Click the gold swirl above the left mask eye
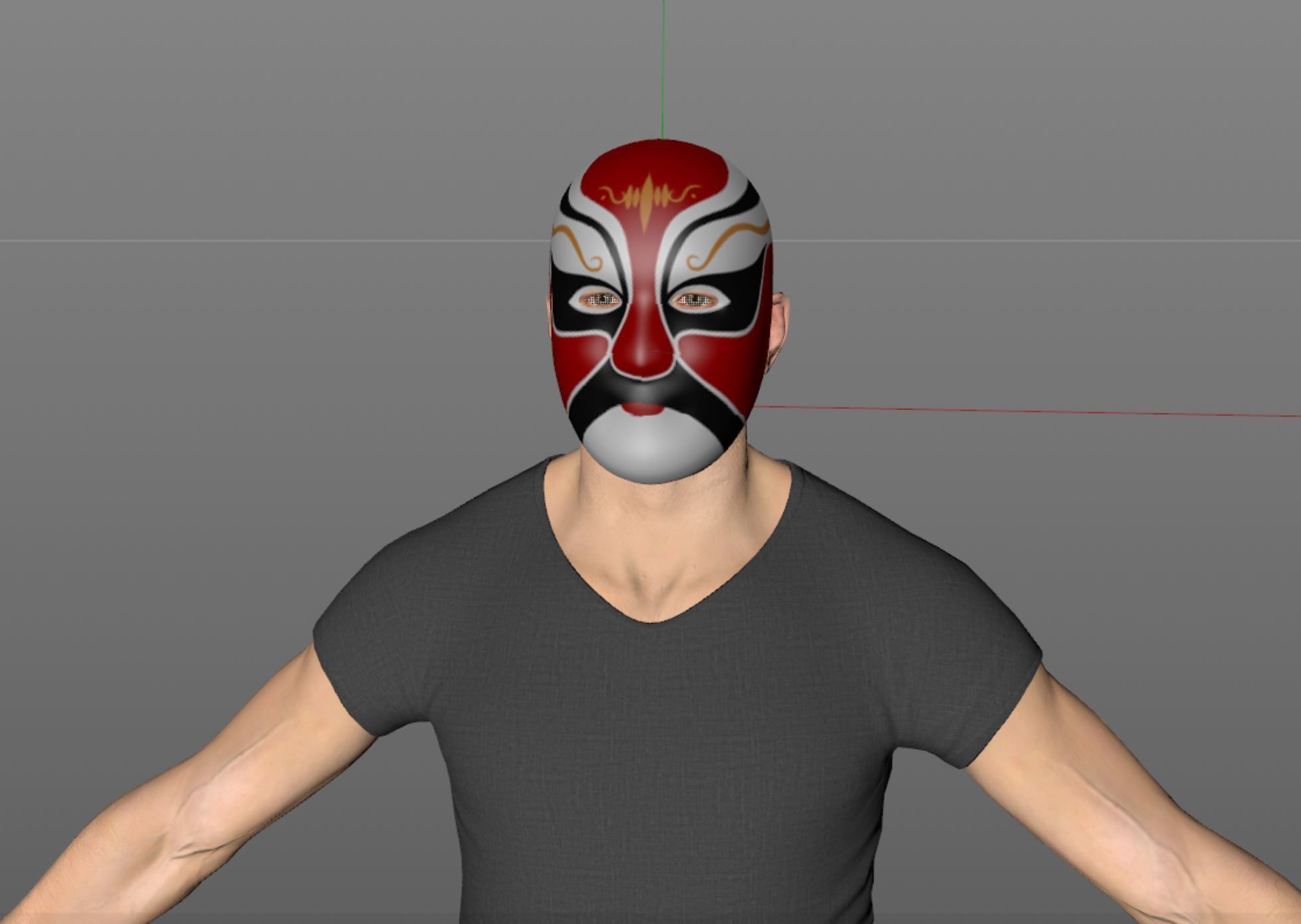Screen dimensions: 1301x924 click(577, 245)
